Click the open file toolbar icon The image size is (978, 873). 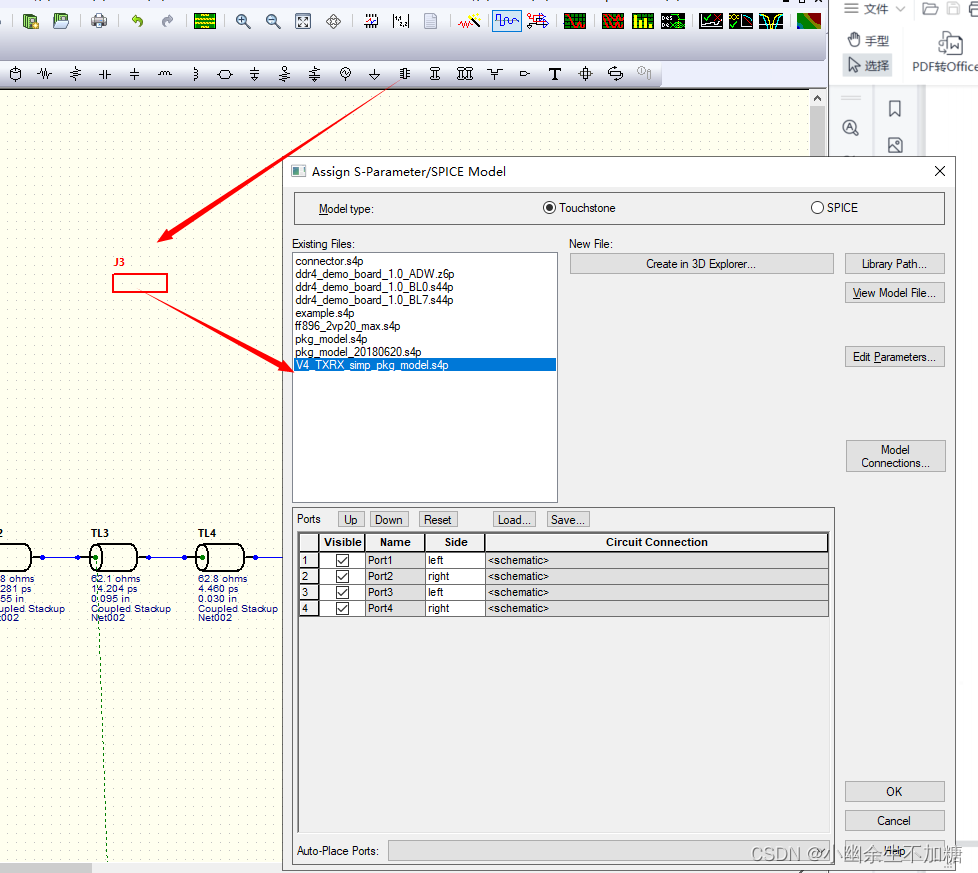(61, 21)
